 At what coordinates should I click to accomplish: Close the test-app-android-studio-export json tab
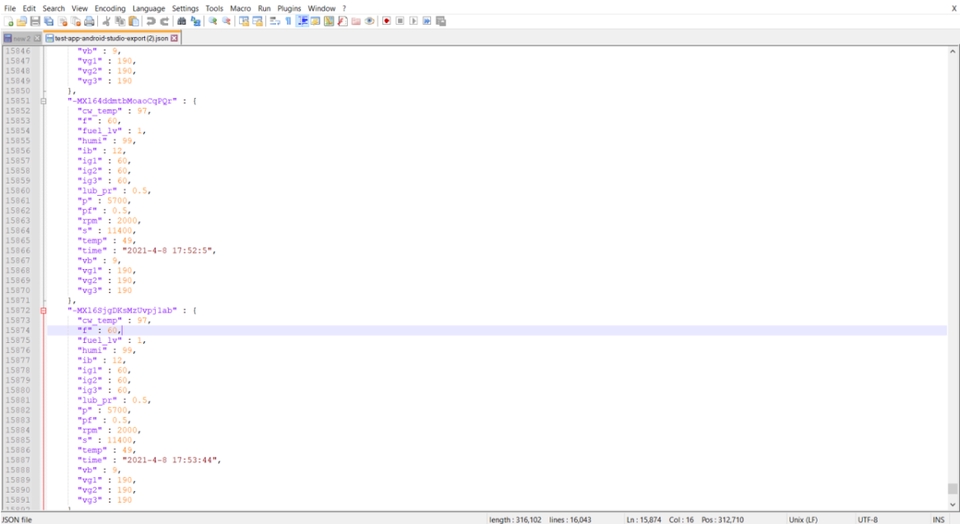[174, 38]
